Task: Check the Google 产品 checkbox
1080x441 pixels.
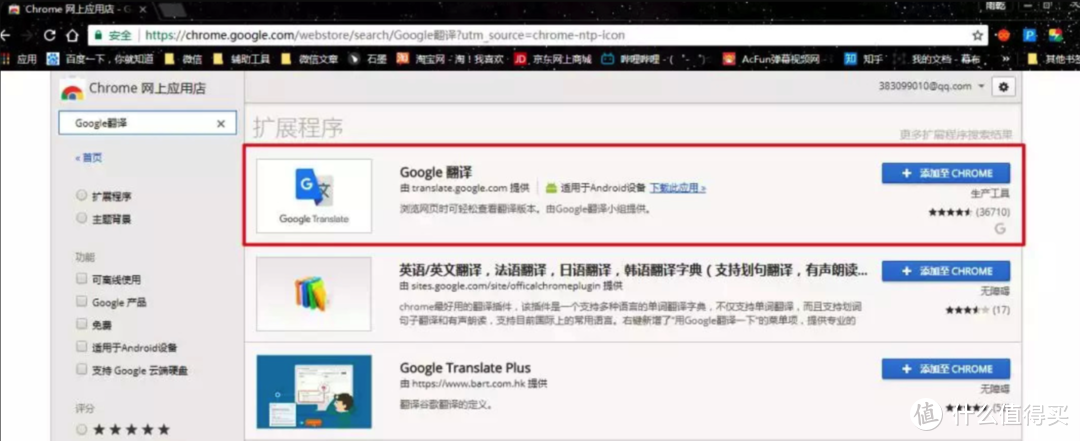Action: 81,302
